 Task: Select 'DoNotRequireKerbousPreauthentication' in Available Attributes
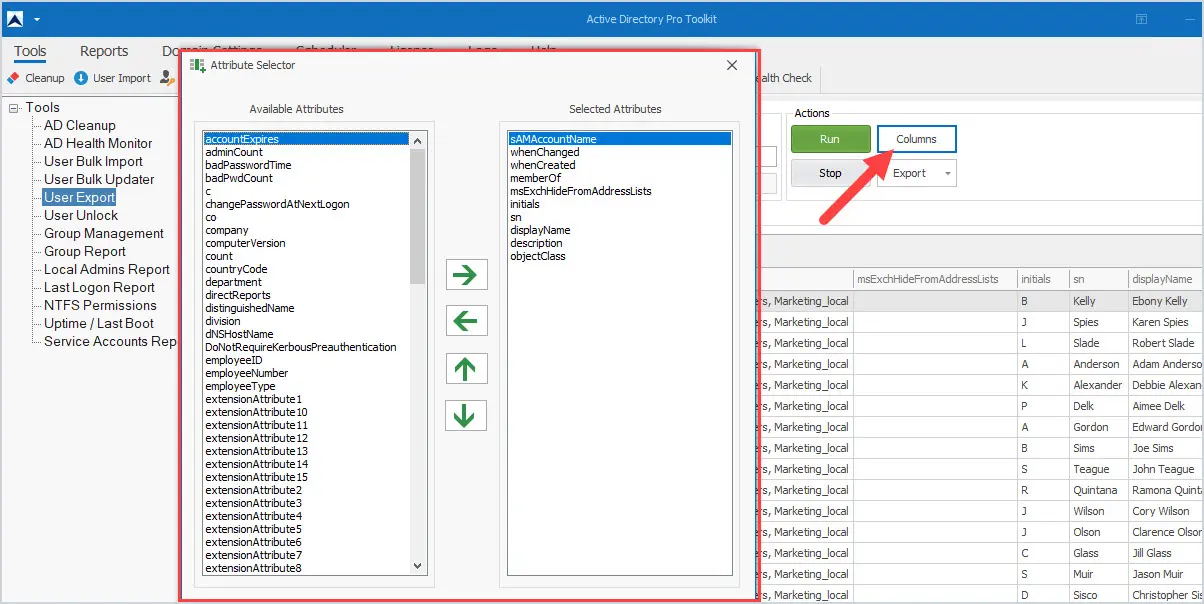(x=306, y=347)
